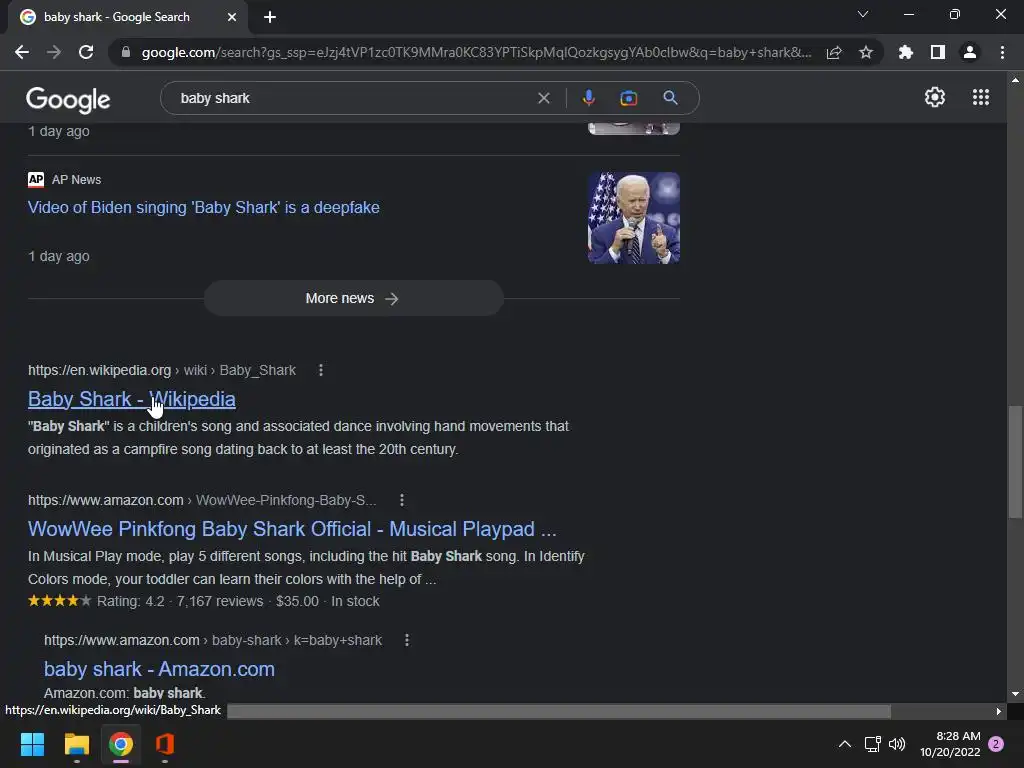The image size is (1024, 768).
Task: Click scrollbar up arrow
Action: [1015, 80]
